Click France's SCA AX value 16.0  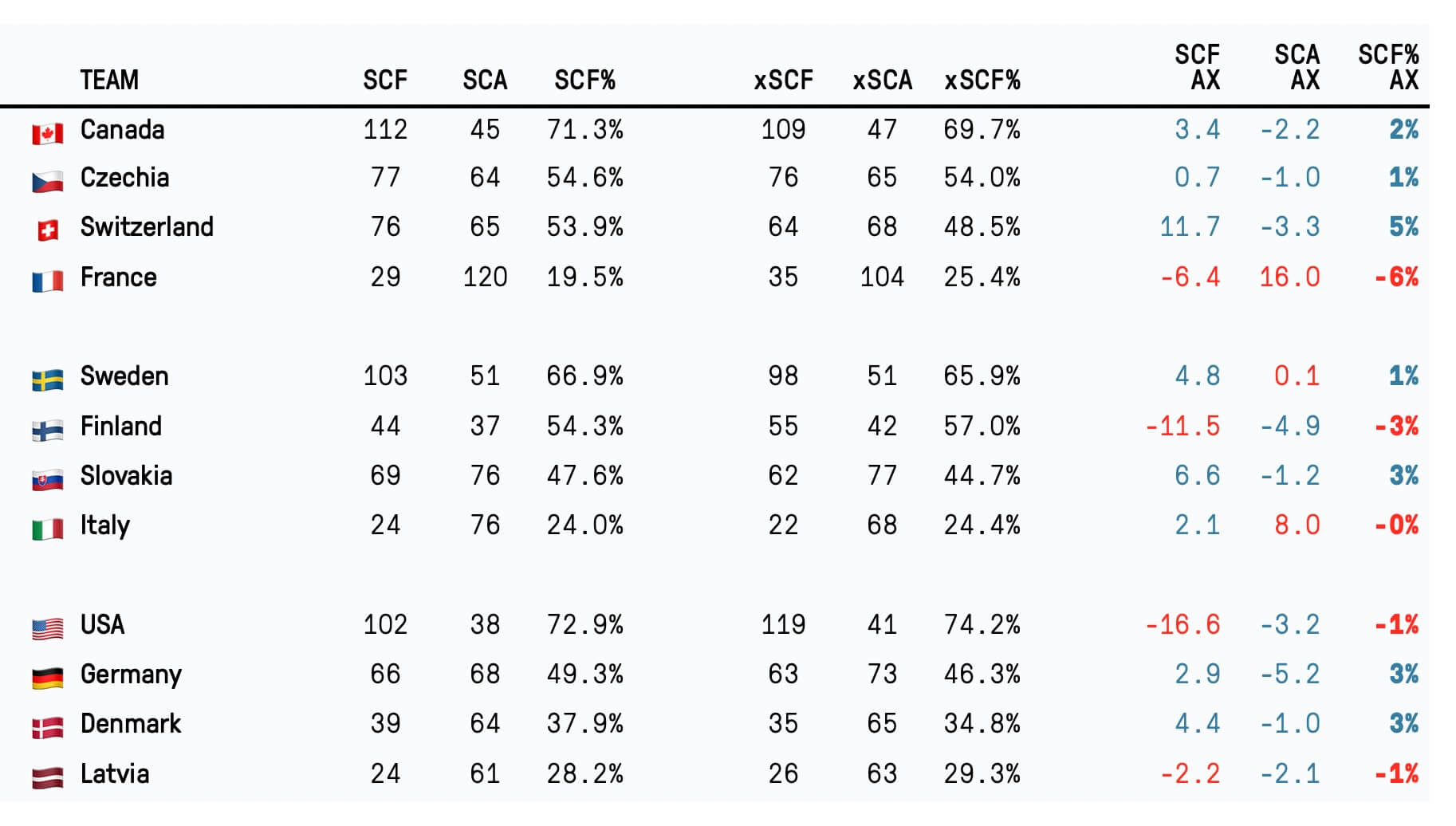click(1289, 277)
